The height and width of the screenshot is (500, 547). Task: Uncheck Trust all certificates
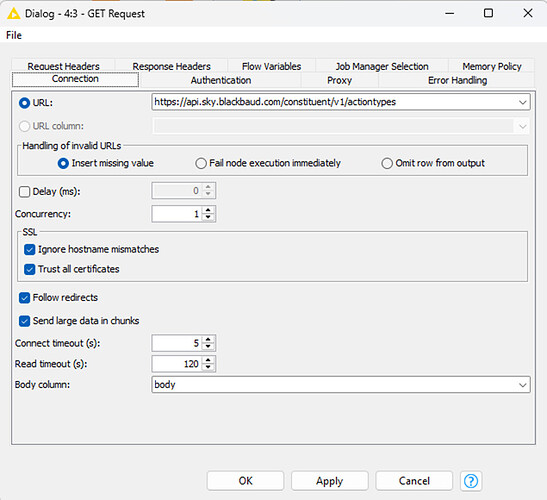pos(30,269)
